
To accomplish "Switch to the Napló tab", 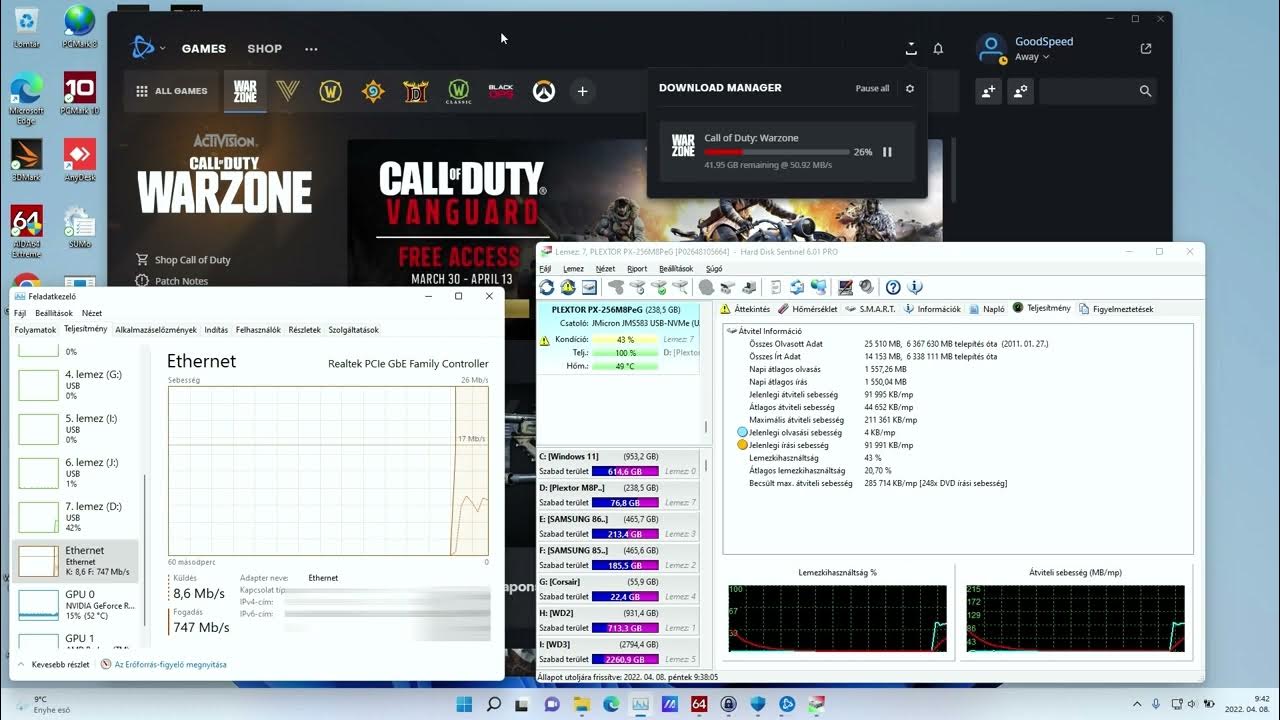I will point(986,309).
